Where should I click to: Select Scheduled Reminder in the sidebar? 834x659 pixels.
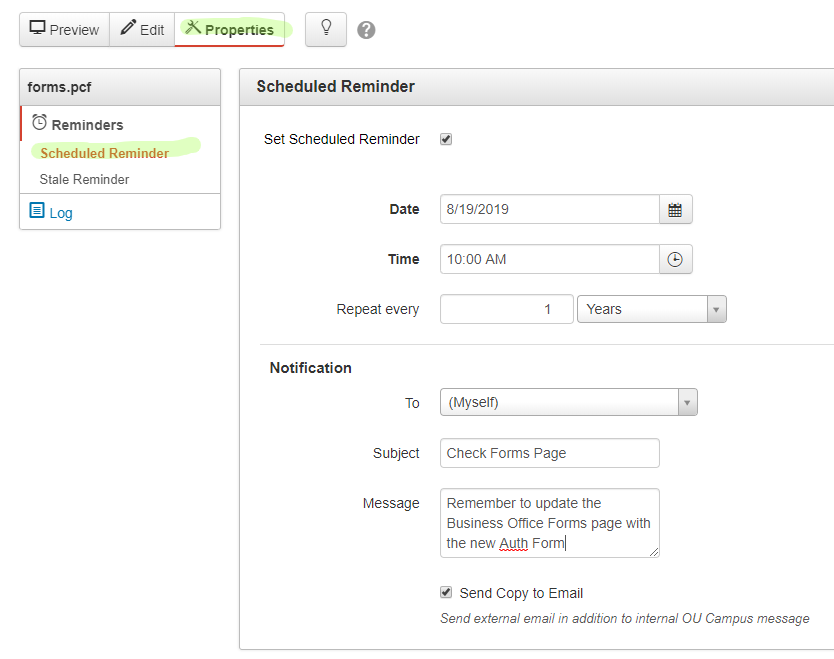(x=104, y=153)
